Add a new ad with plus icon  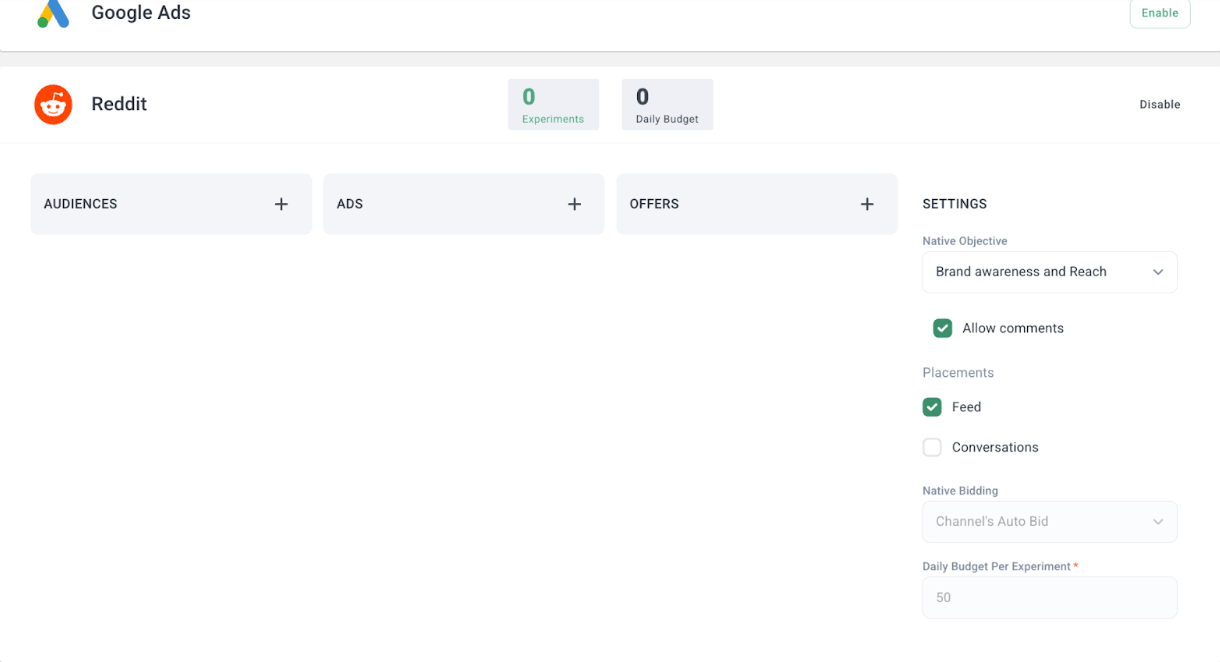pos(574,204)
